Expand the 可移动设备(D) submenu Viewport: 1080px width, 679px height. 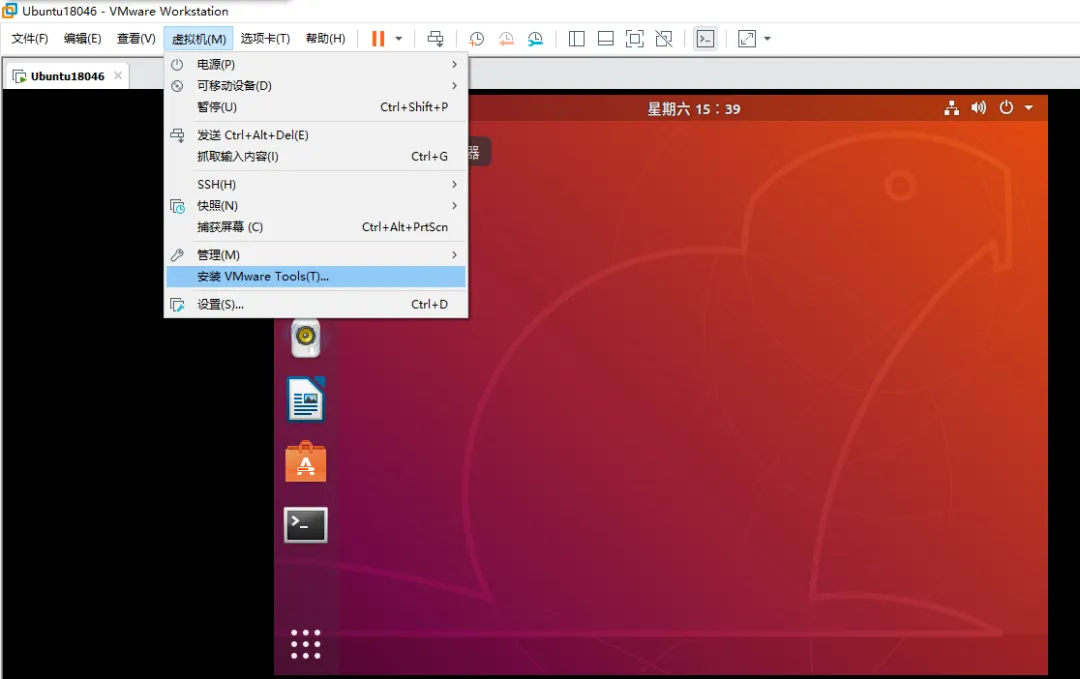pos(316,85)
